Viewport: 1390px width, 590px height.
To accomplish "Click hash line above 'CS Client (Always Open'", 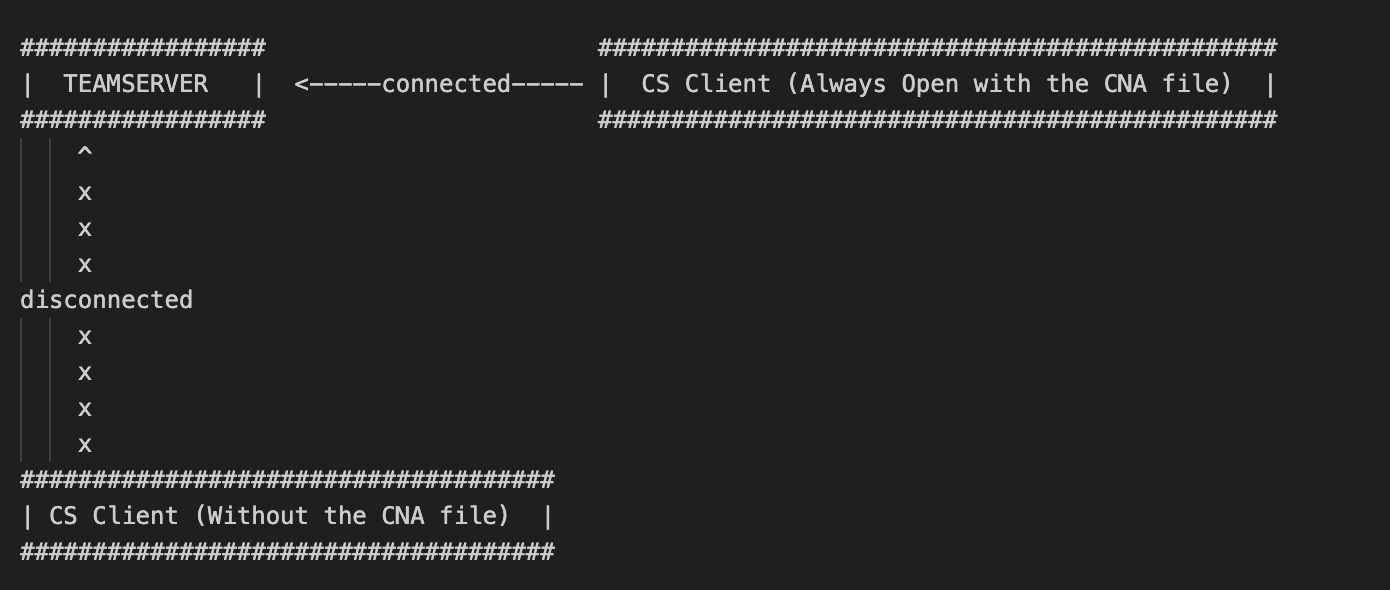I will (x=937, y=48).
